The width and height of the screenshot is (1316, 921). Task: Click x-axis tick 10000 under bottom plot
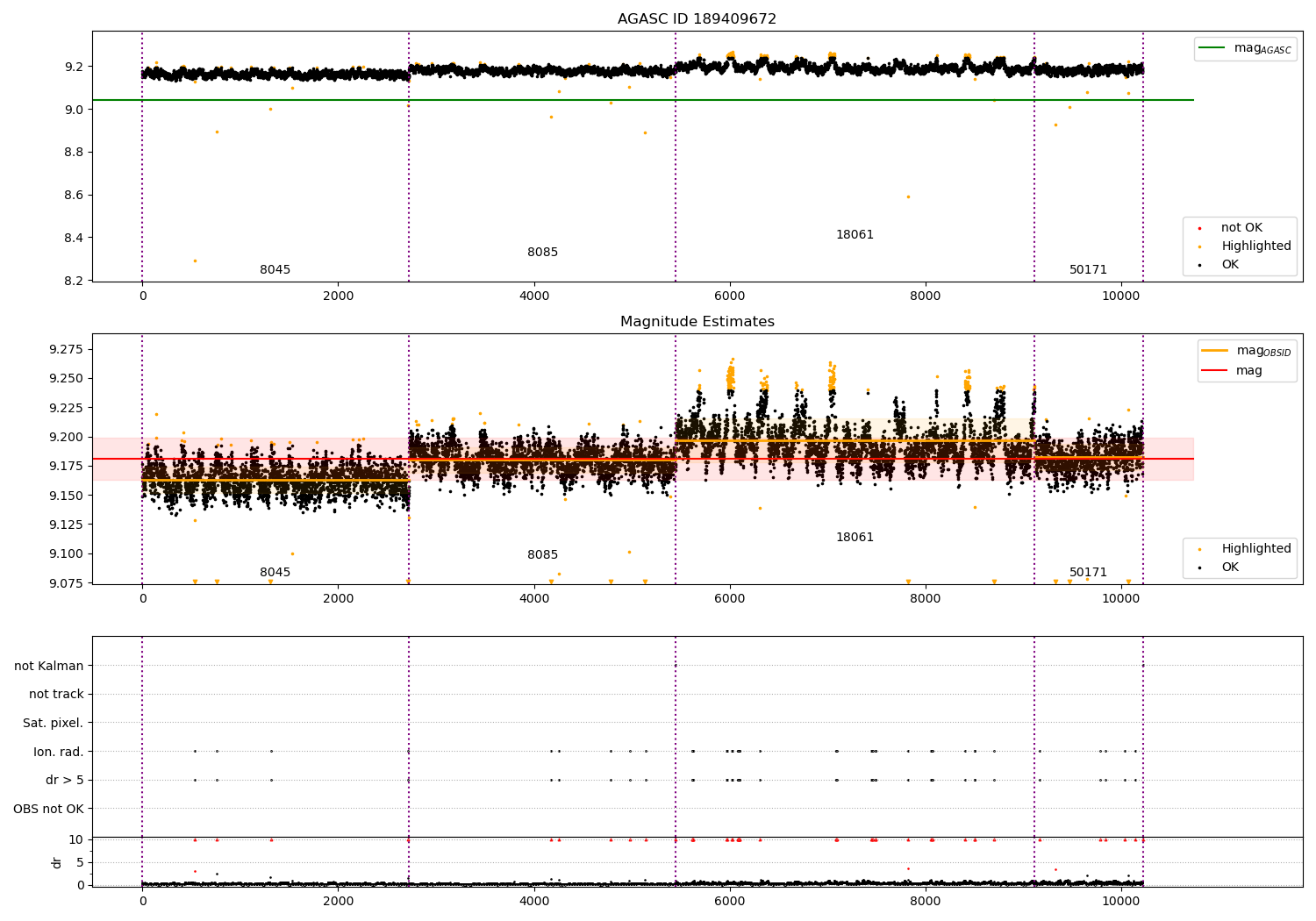[x=1120, y=901]
